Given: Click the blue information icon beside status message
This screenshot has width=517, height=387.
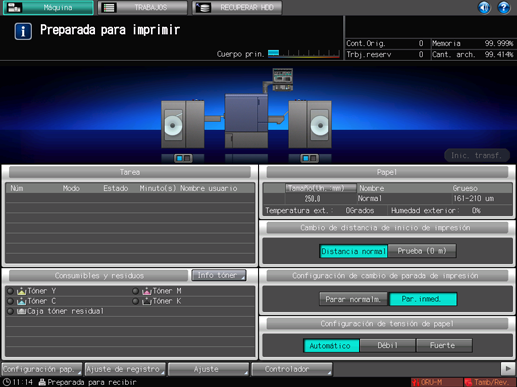Looking at the screenshot, I should click(23, 31).
